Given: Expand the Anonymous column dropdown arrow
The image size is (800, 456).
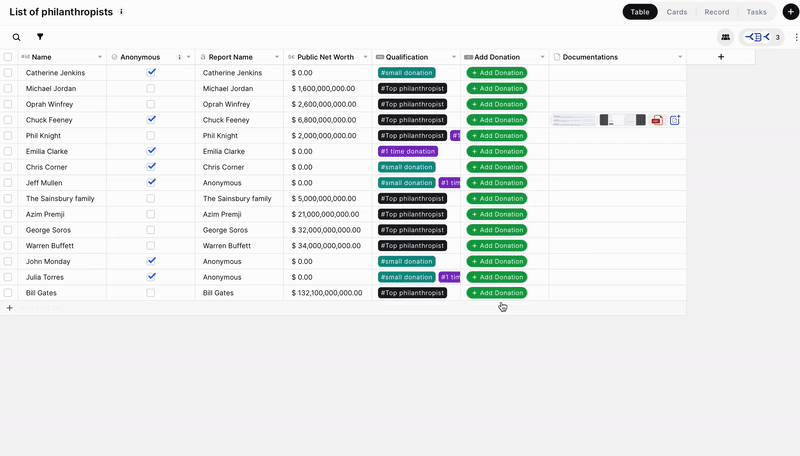Looking at the screenshot, I should tap(188, 57).
